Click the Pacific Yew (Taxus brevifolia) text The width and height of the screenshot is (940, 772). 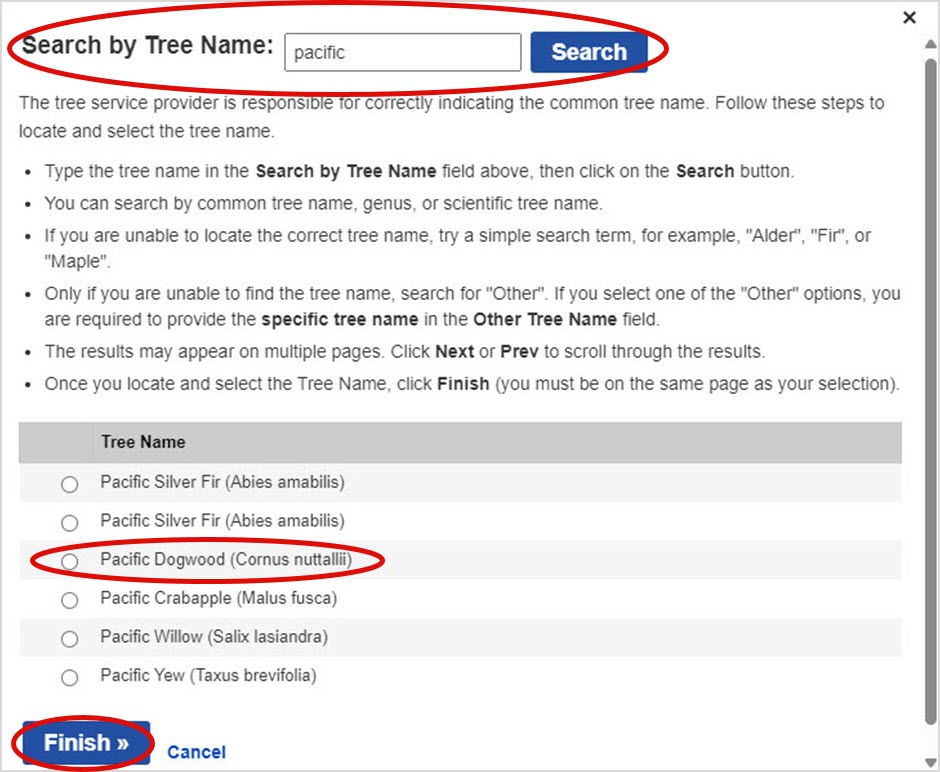208,676
